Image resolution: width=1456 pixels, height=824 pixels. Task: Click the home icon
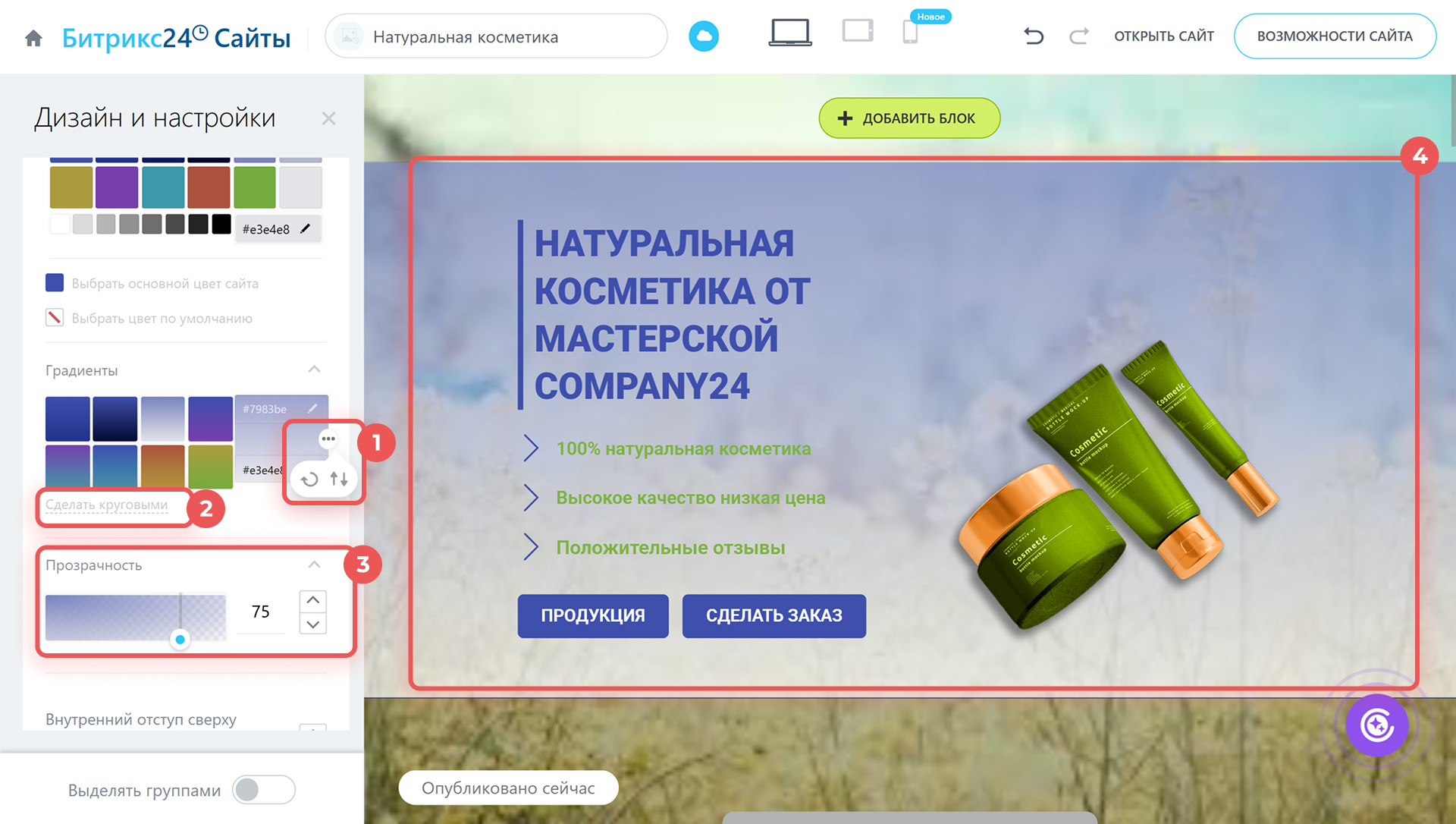33,38
